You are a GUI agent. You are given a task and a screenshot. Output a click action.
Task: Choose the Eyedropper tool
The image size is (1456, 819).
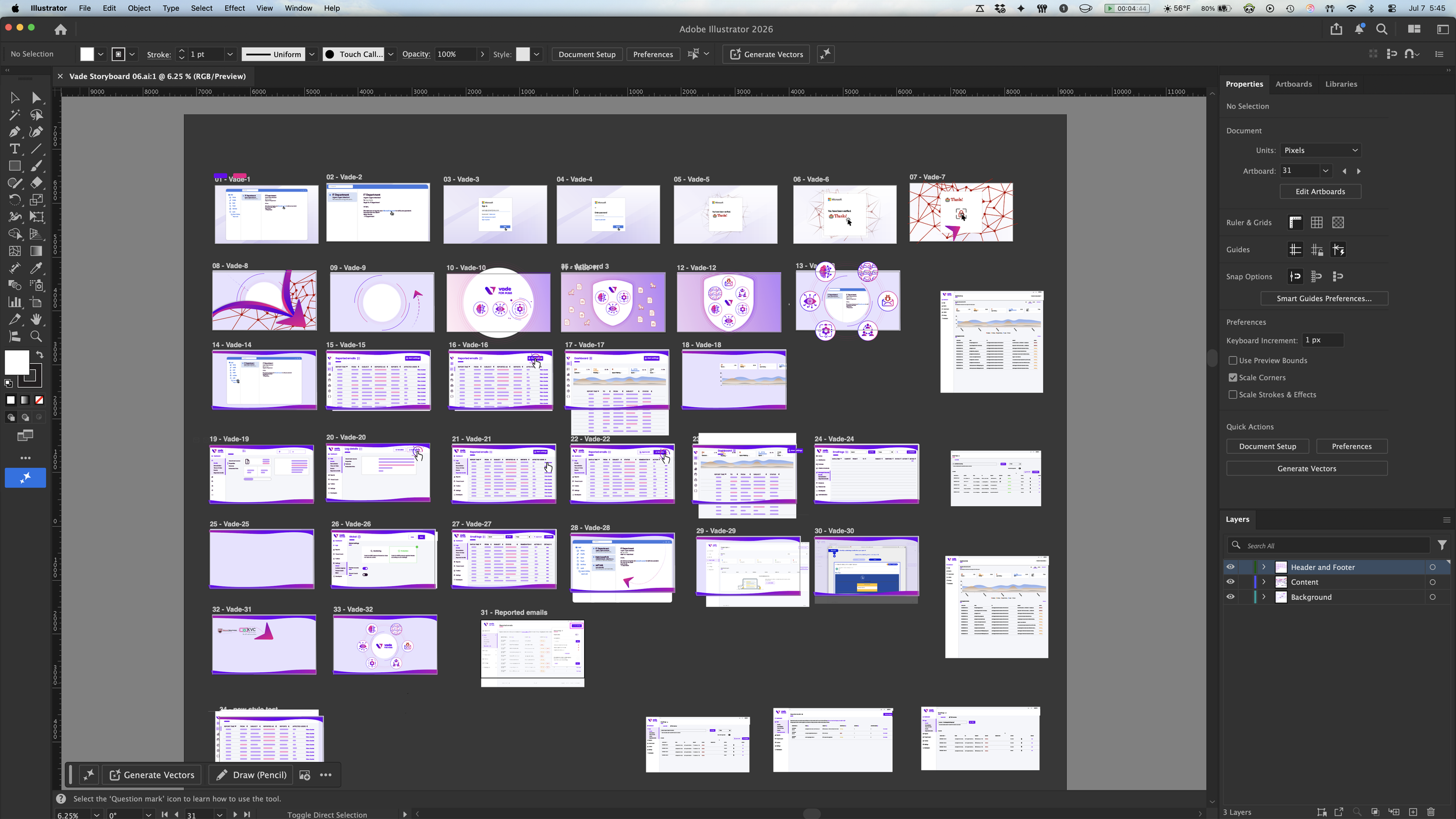pyautogui.click(x=36, y=268)
